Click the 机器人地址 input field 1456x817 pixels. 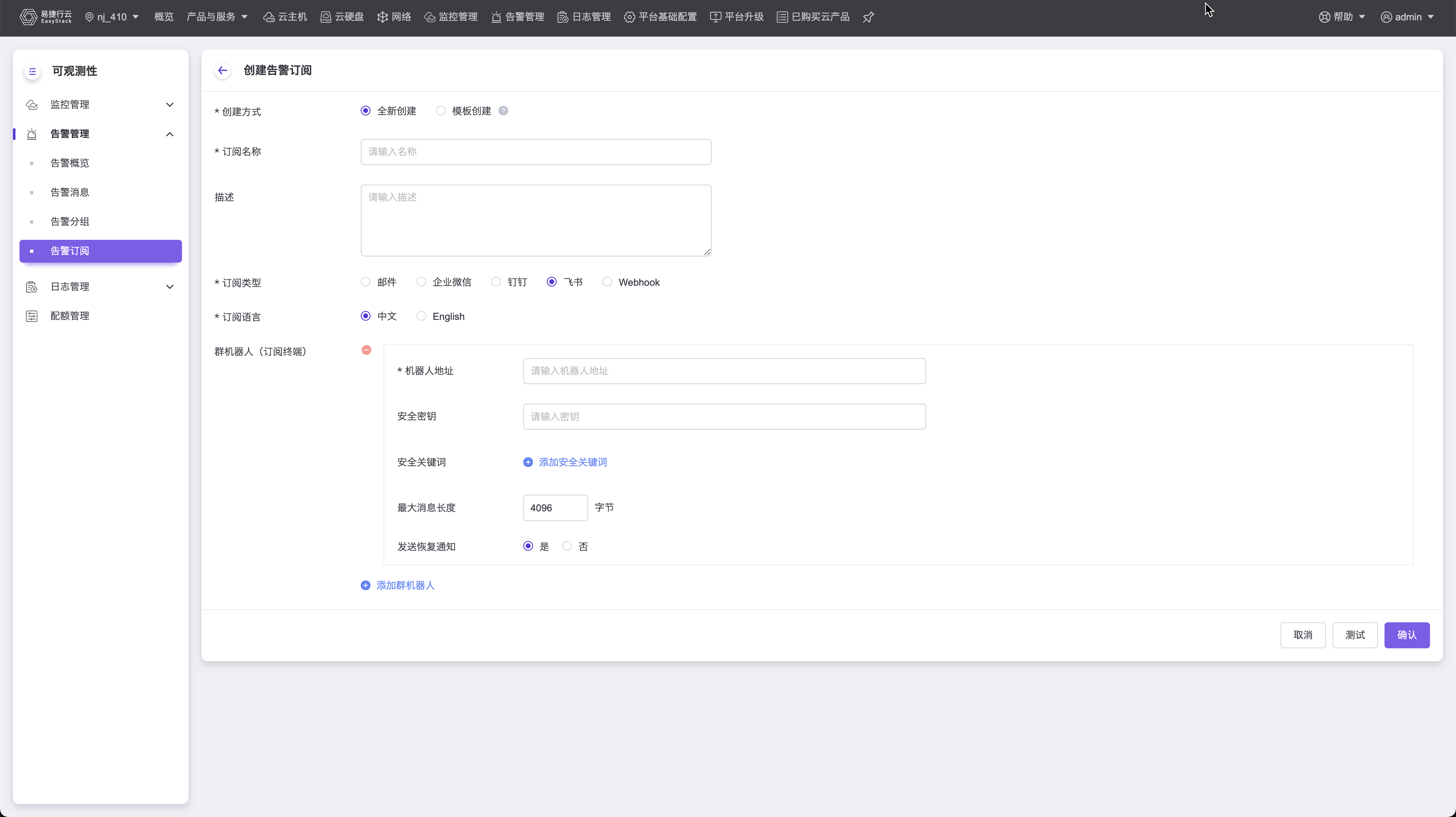(724, 371)
